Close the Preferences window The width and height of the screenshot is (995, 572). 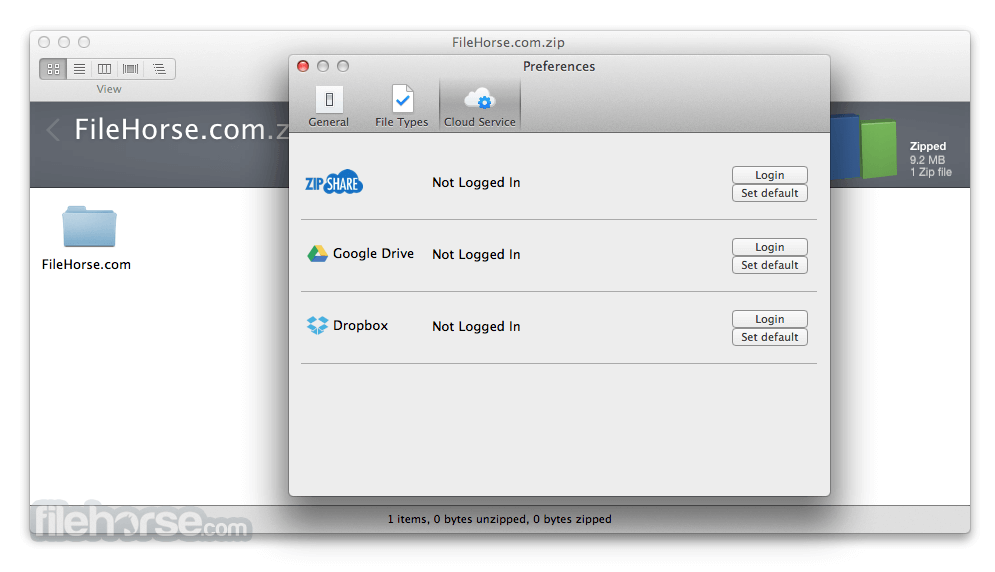click(303, 66)
